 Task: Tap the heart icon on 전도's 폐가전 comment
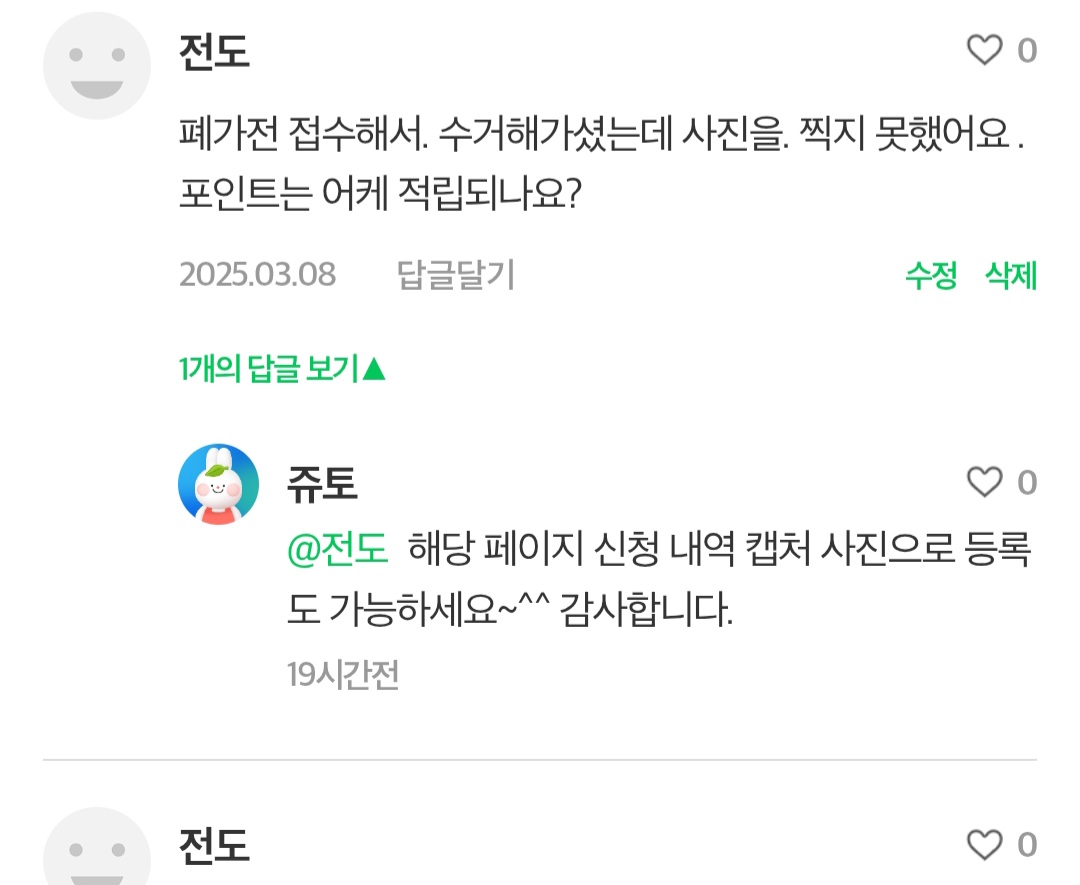[x=985, y=50]
